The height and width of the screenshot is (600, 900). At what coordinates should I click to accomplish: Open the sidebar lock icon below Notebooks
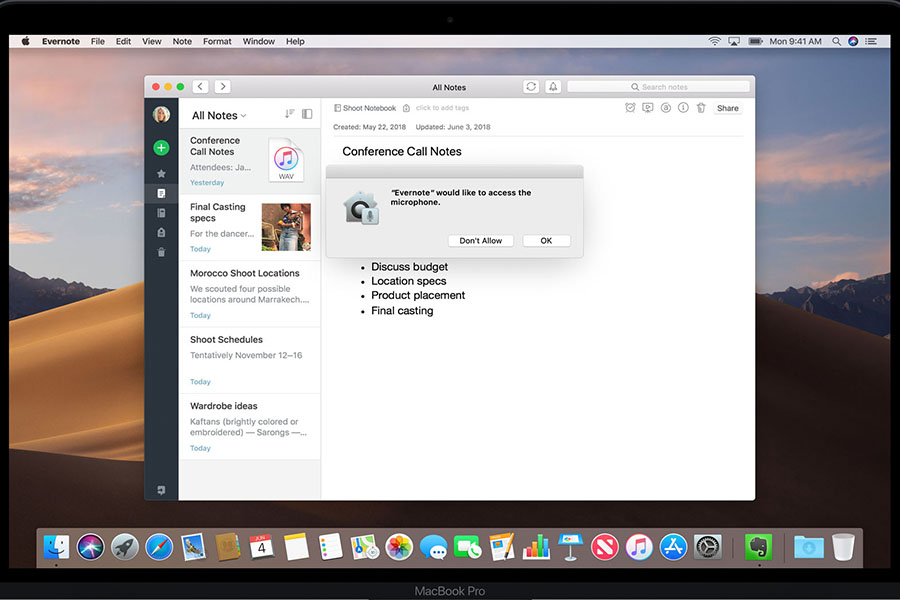(161, 233)
